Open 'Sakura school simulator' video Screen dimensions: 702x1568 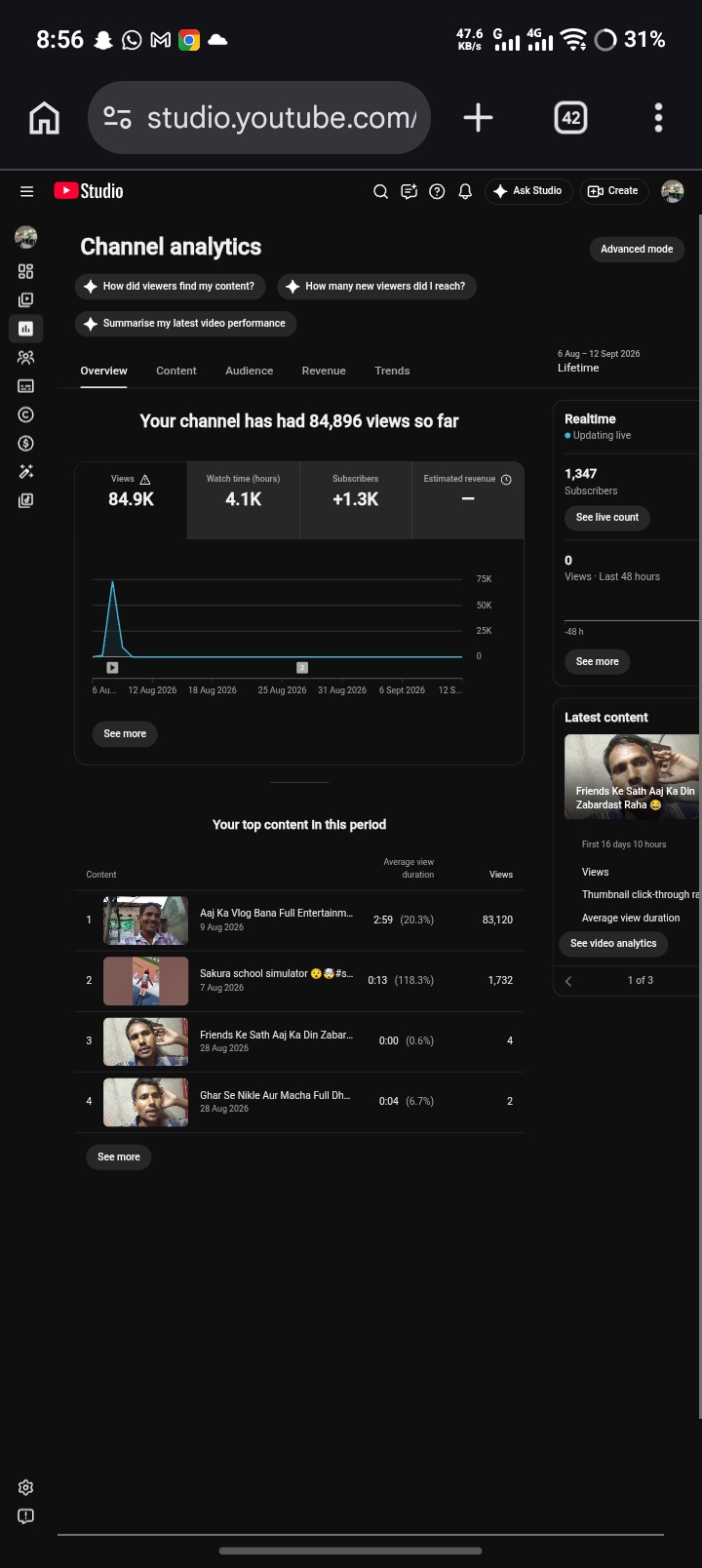[276, 974]
